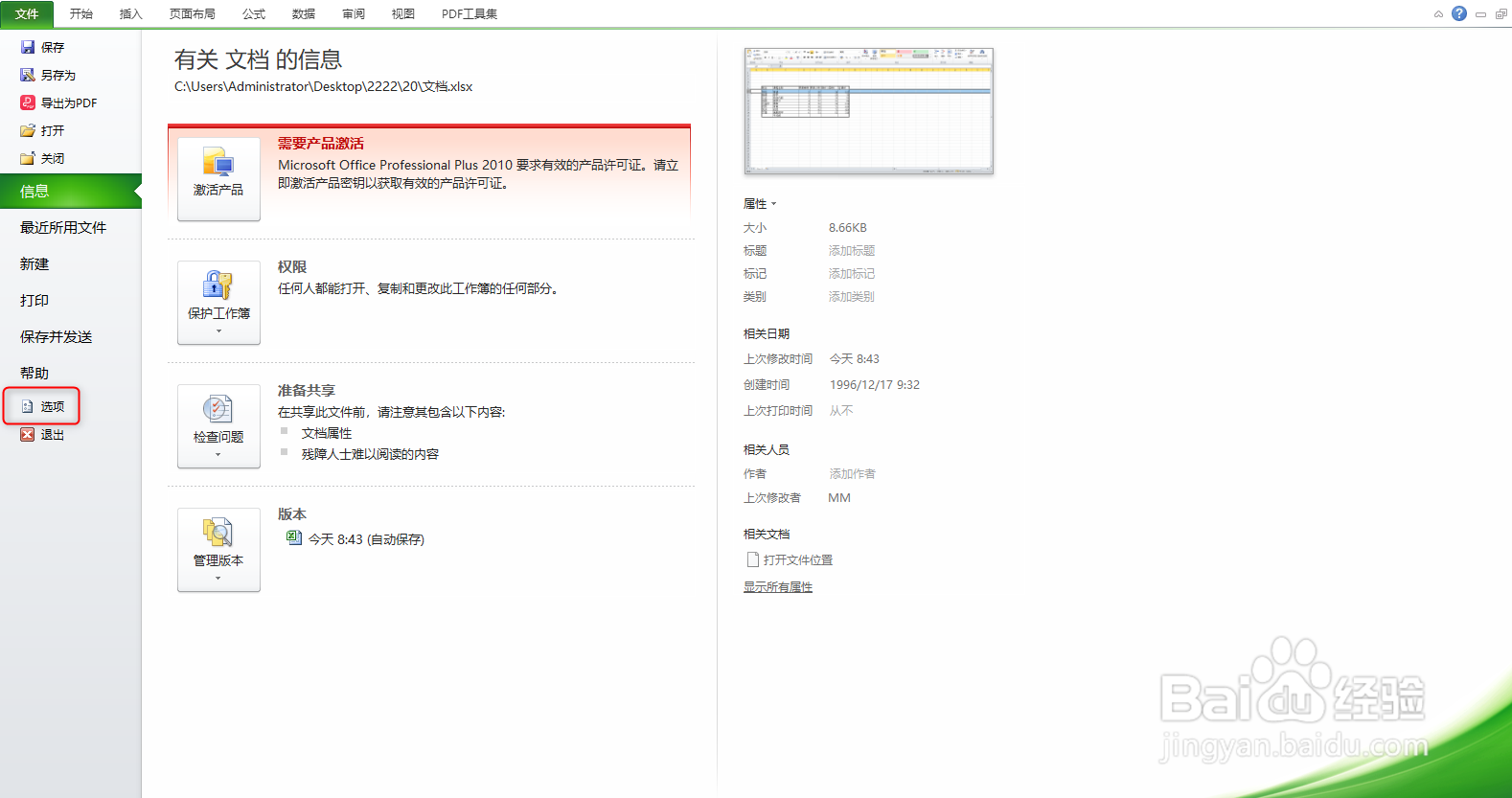
Task: Click the Add Category (添加类别) field
Action: point(852,297)
